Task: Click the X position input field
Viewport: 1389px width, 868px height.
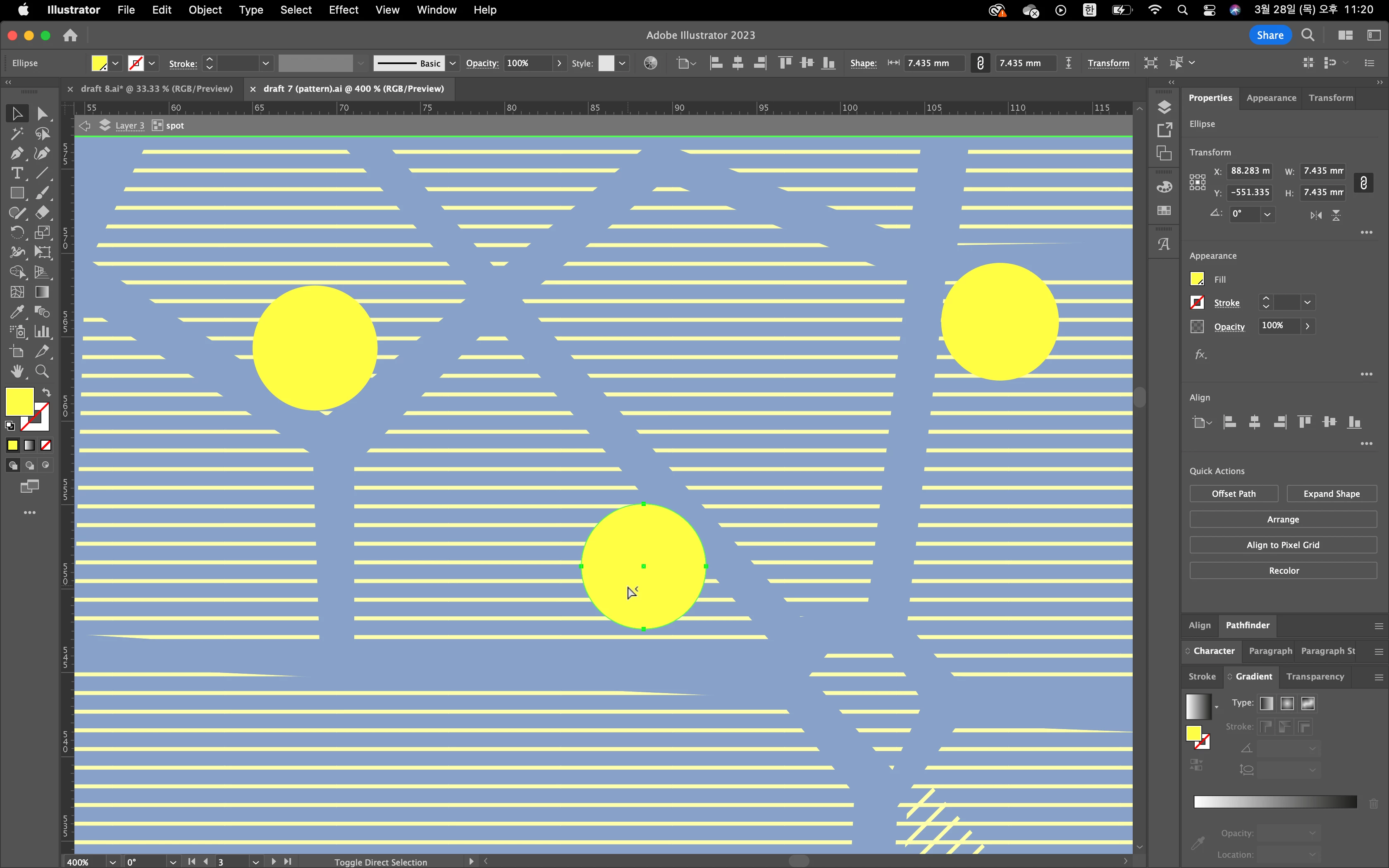Action: [x=1250, y=171]
